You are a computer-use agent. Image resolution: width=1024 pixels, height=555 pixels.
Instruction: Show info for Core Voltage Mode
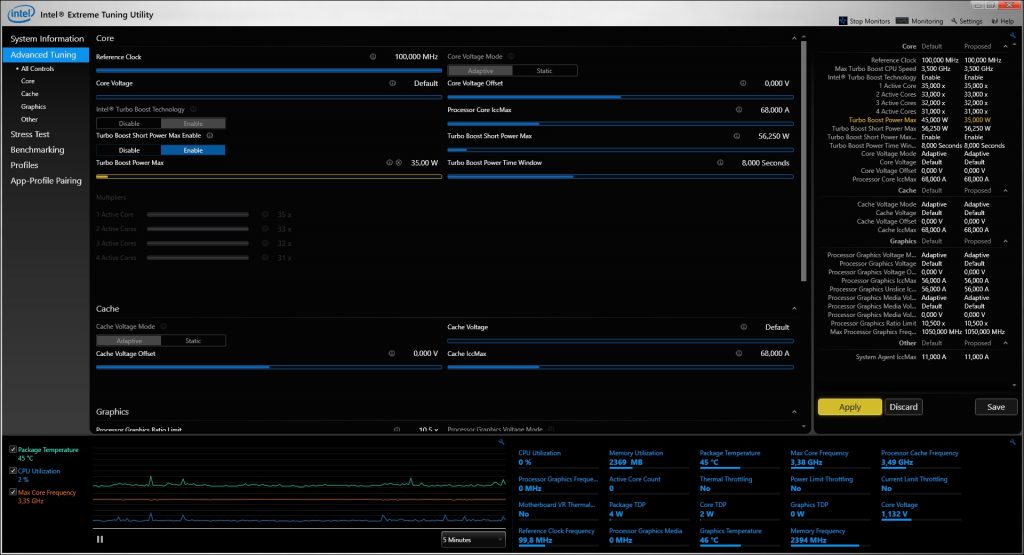[511, 56]
